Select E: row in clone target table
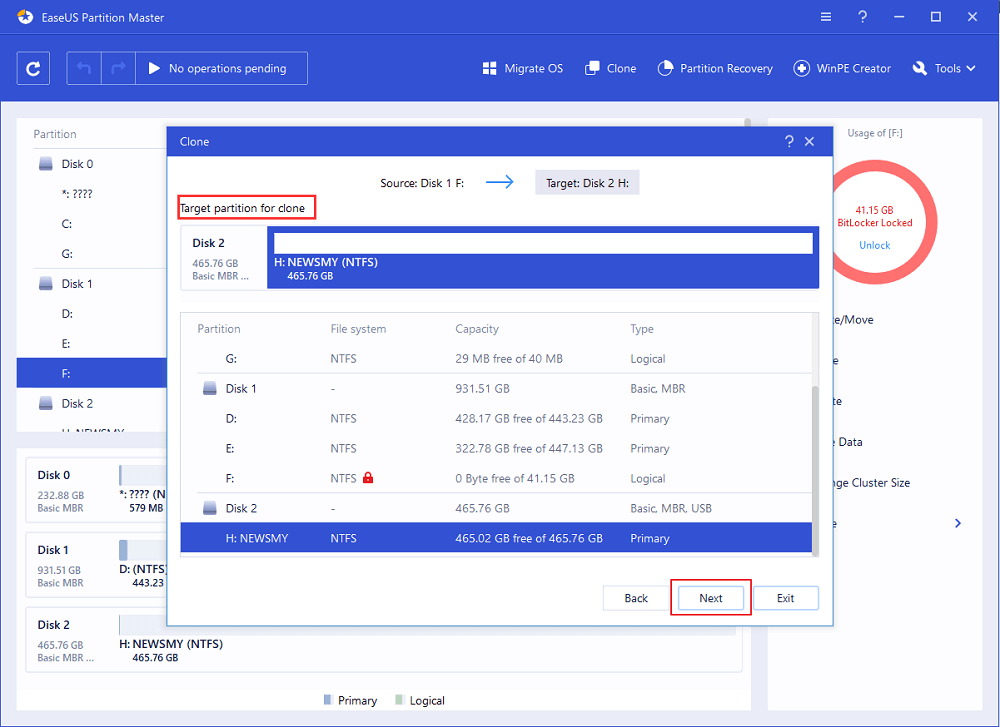1000x727 pixels. pos(496,448)
